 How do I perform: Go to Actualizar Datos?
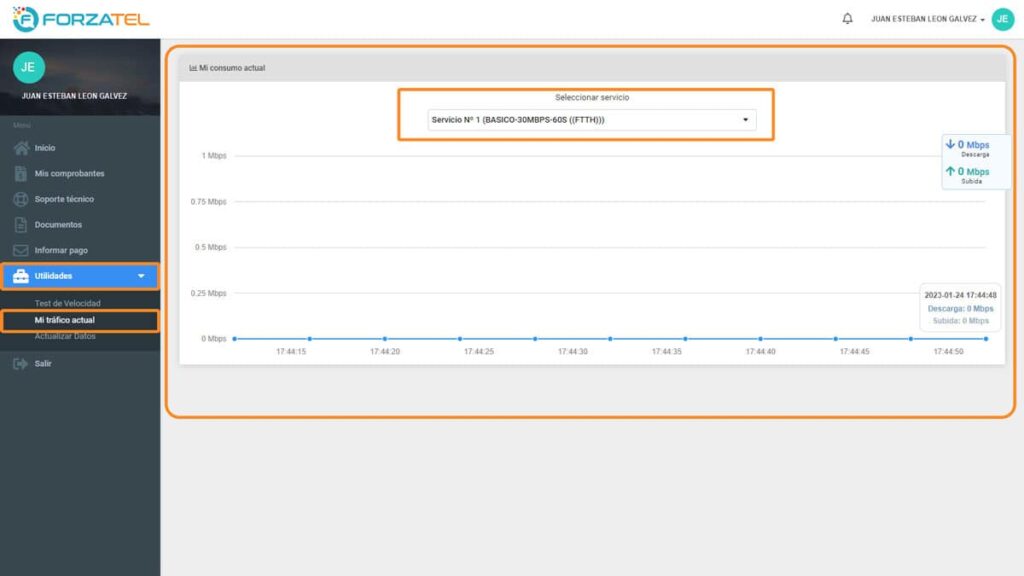[65, 336]
